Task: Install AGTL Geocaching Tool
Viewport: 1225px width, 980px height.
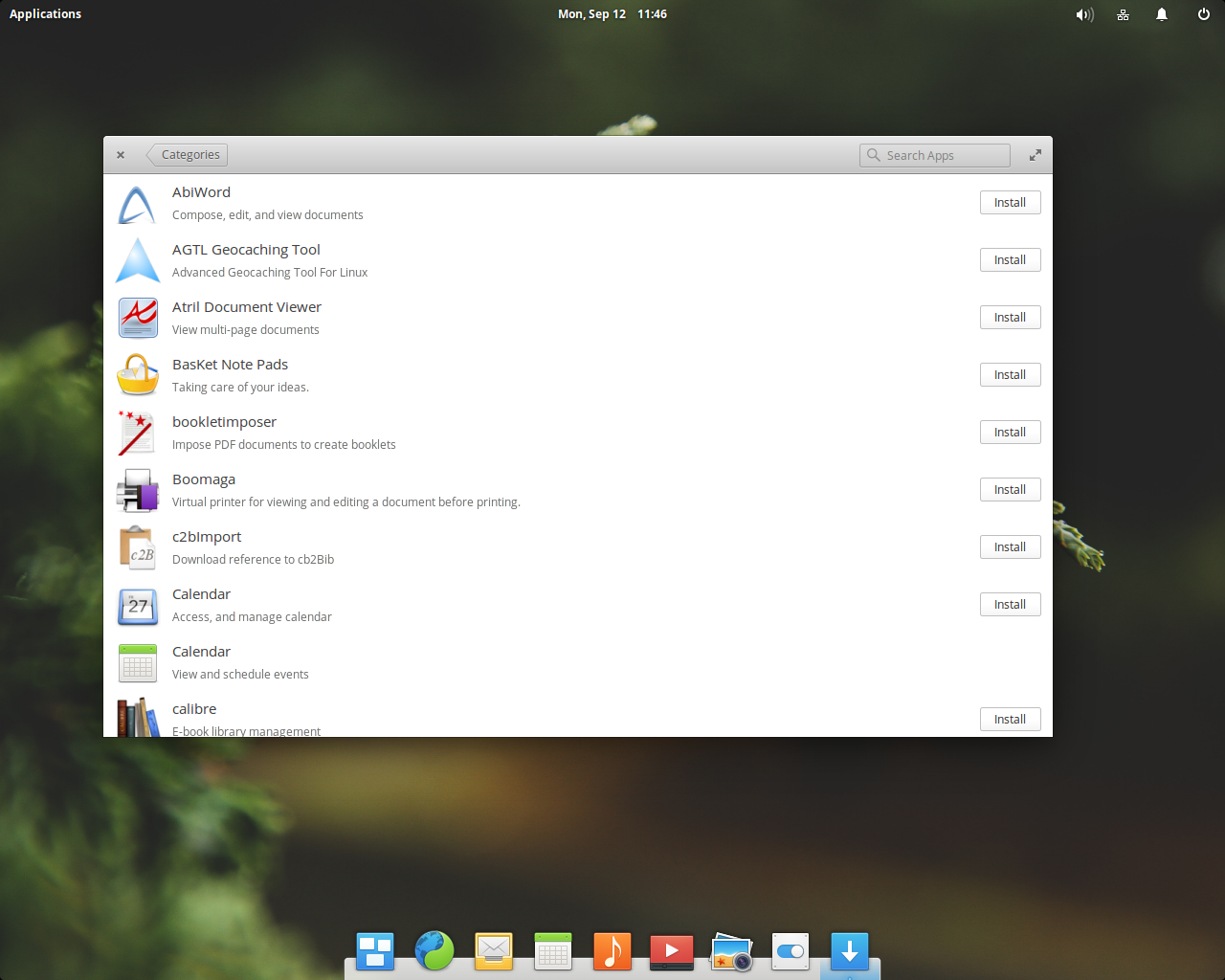Action: pyautogui.click(x=1010, y=260)
